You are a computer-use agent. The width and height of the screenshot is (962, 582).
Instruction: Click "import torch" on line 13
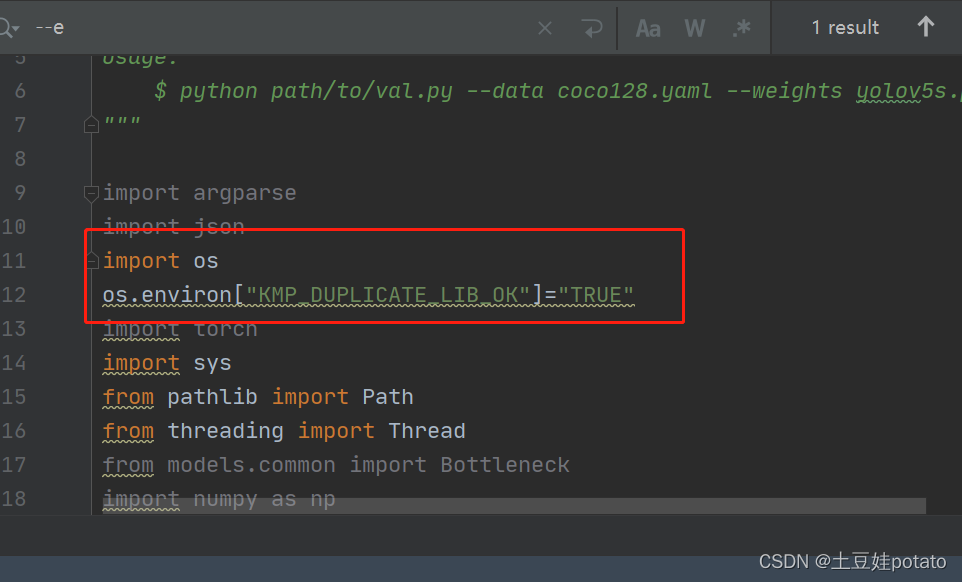(x=180, y=329)
